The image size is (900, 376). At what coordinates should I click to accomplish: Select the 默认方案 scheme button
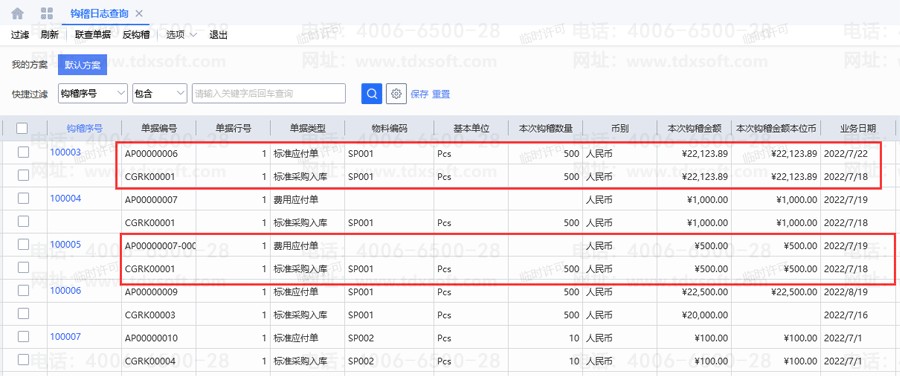pos(83,65)
